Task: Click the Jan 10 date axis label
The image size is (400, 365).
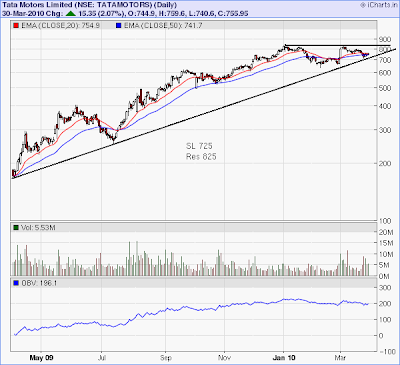Action: 284,358
